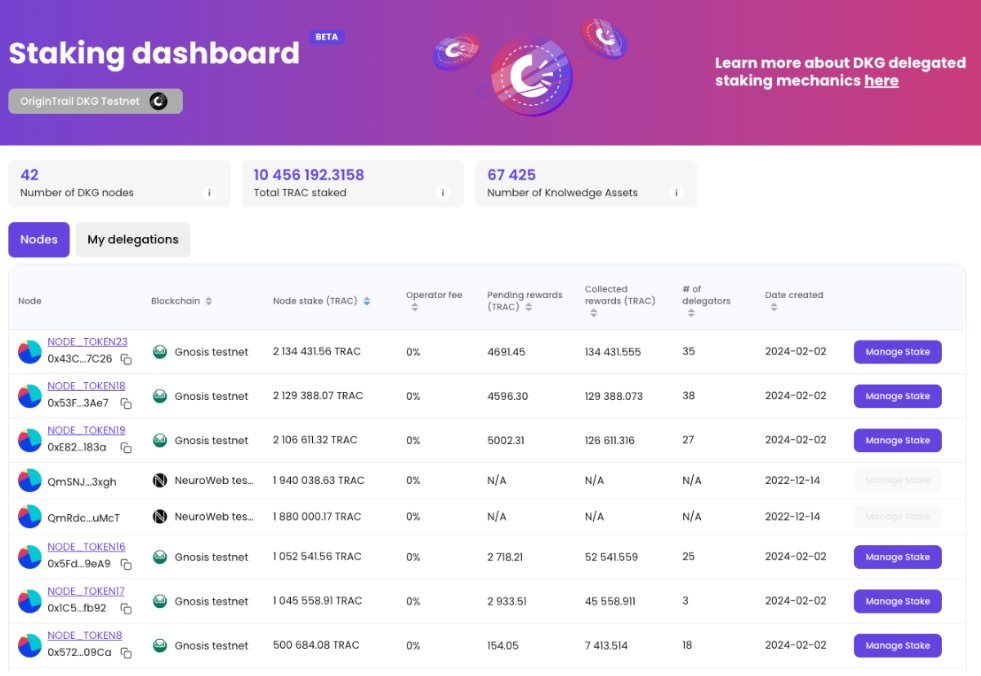
Task: Copy the 0x572...09Ca address
Action: [126, 653]
